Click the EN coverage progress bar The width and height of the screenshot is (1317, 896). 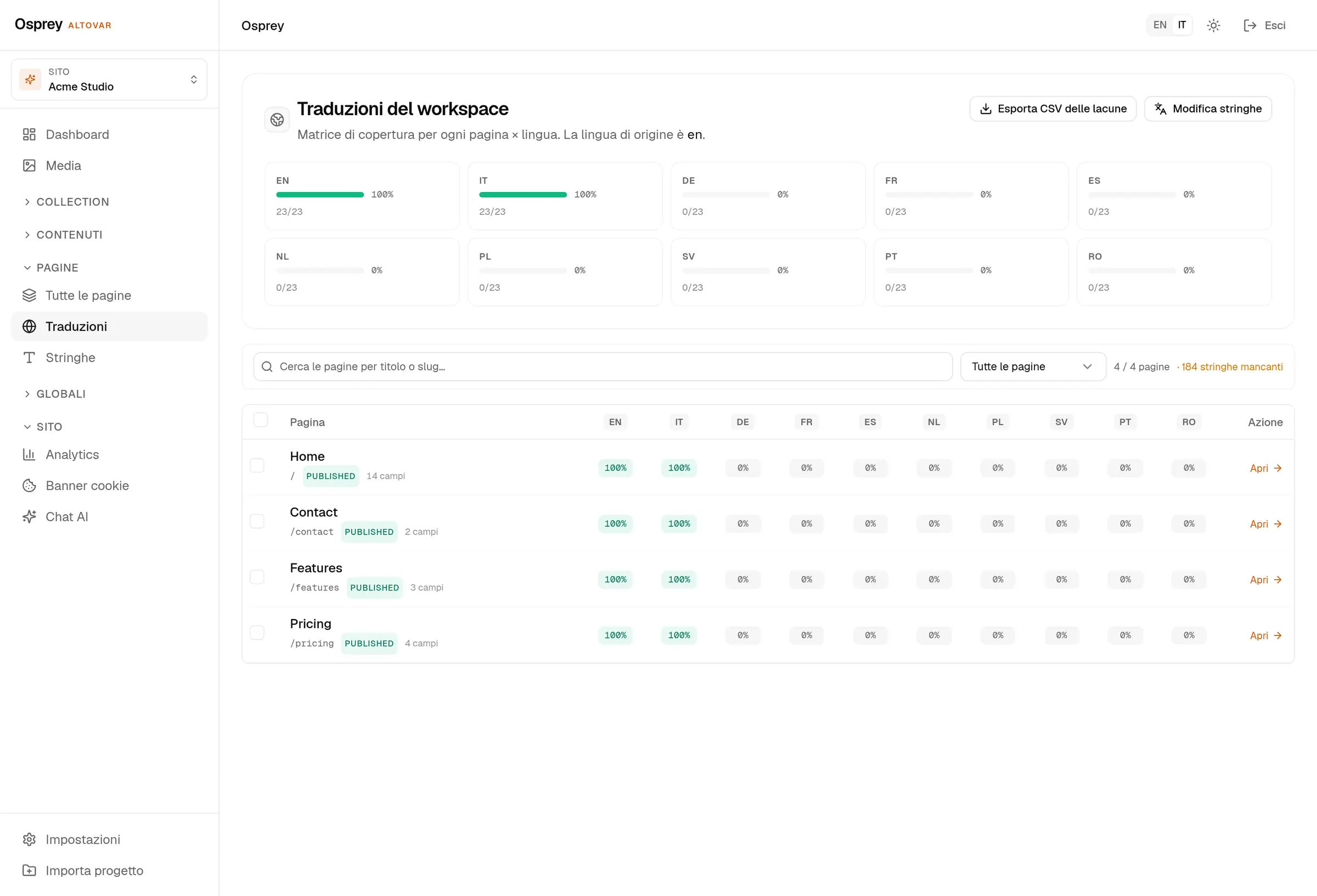click(319, 195)
